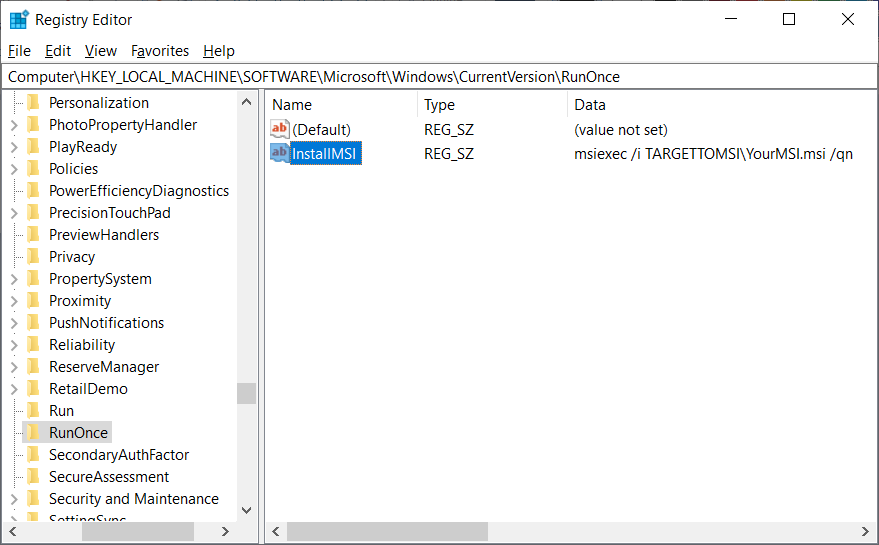879x545 pixels.
Task: Click the Run folder icon
Action: pyautogui.click(x=34, y=410)
